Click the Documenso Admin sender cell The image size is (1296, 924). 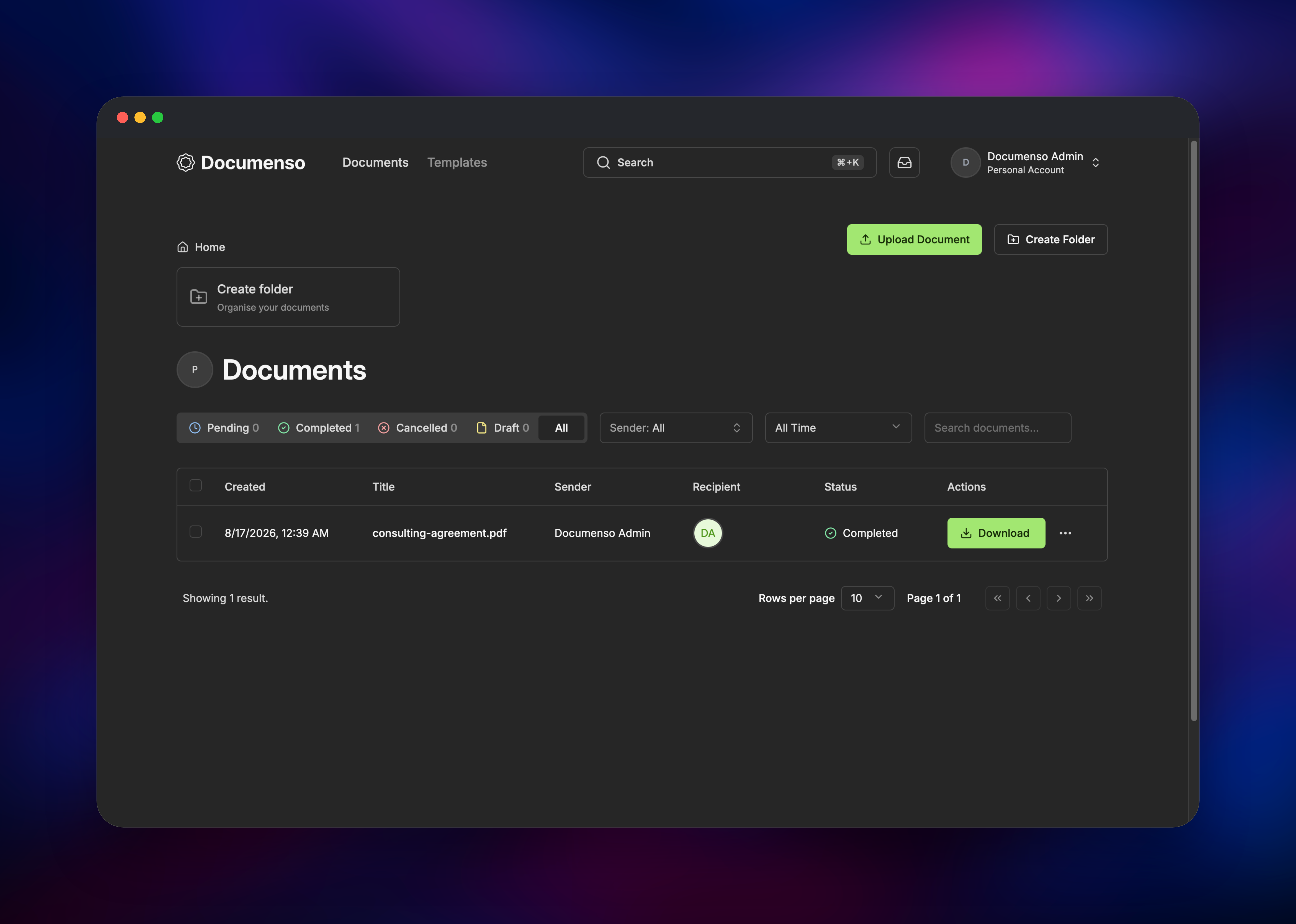[x=602, y=533]
